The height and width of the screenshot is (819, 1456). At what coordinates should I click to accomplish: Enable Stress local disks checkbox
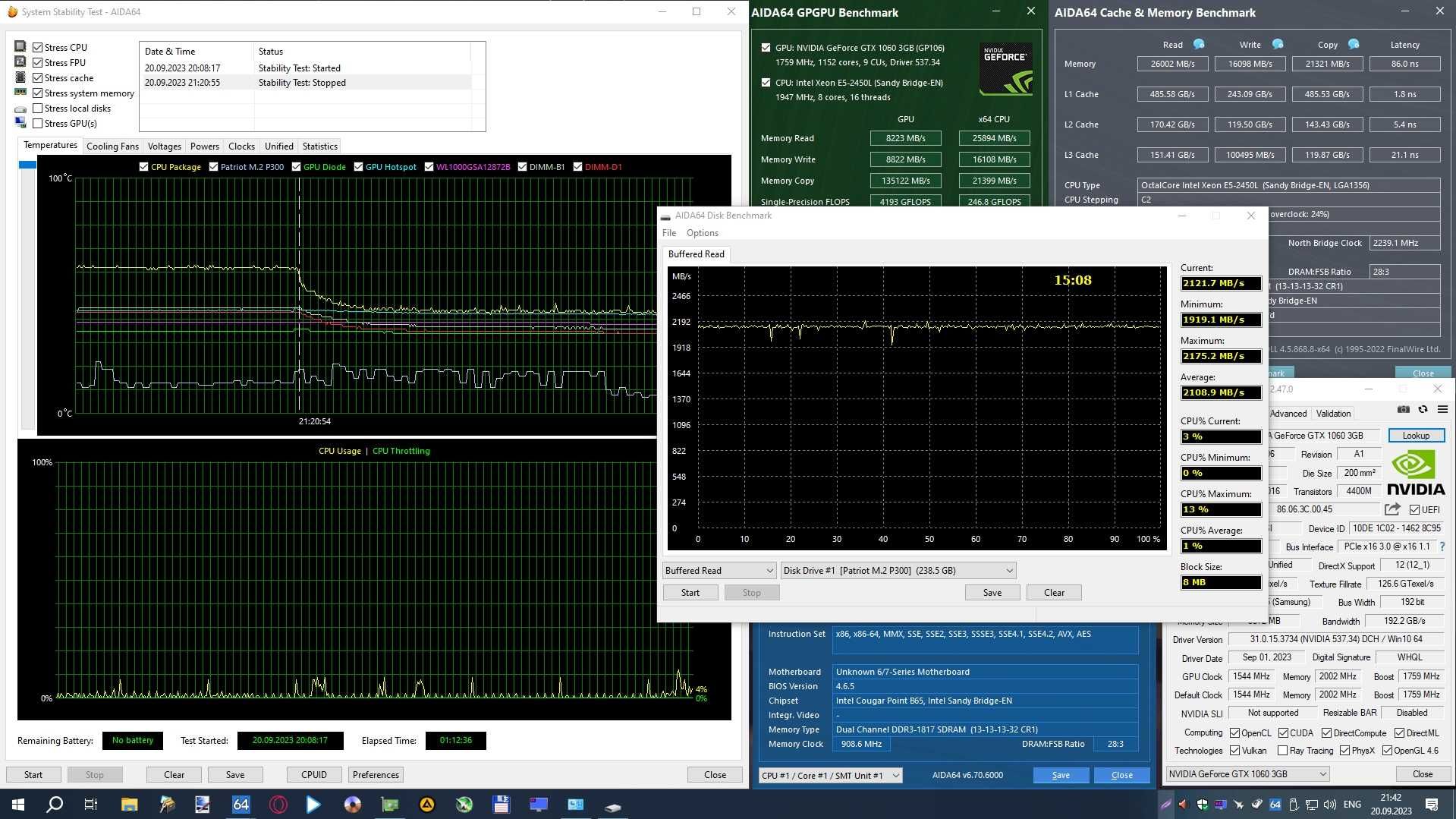point(37,108)
